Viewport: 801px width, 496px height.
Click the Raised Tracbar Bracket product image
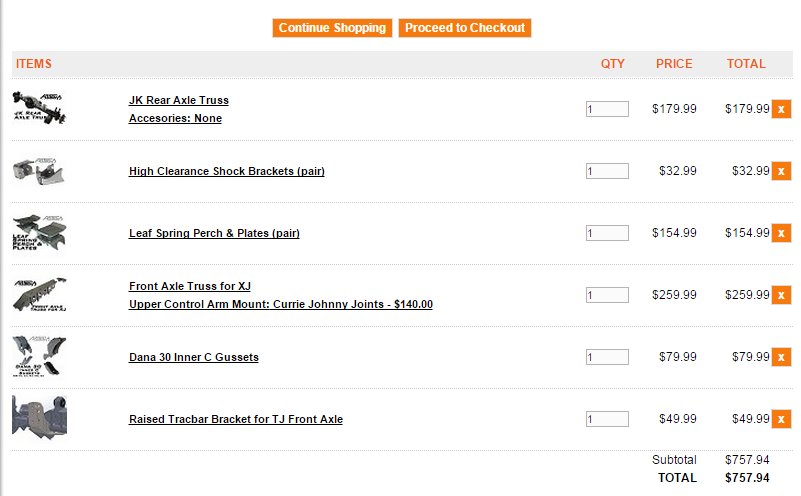pos(40,416)
